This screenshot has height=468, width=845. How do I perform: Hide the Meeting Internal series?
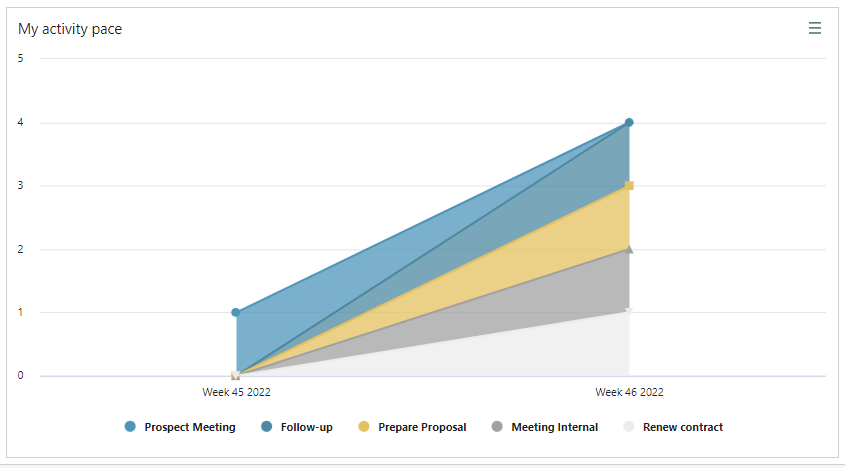[545, 427]
